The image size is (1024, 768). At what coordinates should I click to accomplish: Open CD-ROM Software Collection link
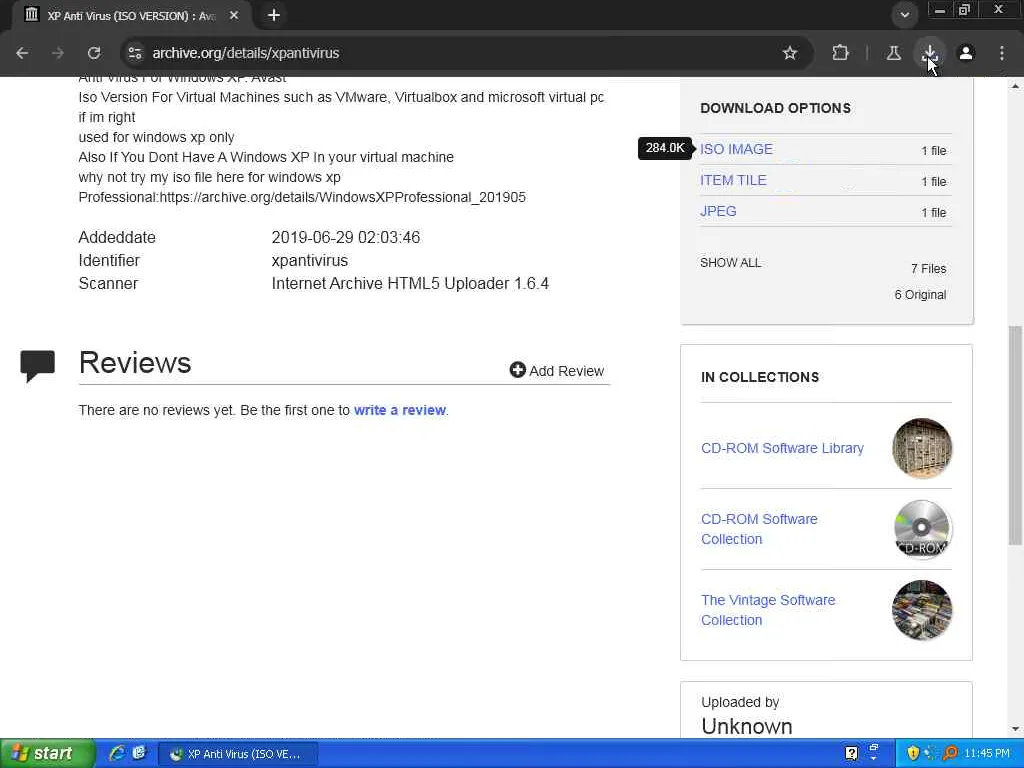tap(759, 529)
